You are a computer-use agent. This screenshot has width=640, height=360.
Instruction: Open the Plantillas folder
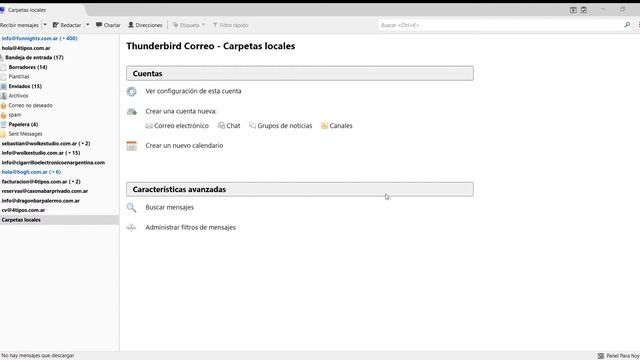[x=19, y=77]
